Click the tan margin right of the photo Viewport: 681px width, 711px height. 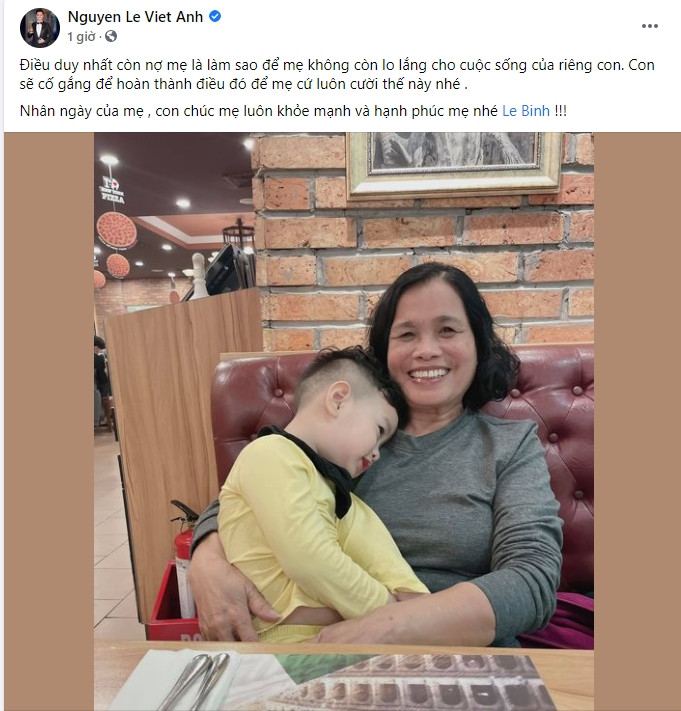pyautogui.click(x=637, y=421)
